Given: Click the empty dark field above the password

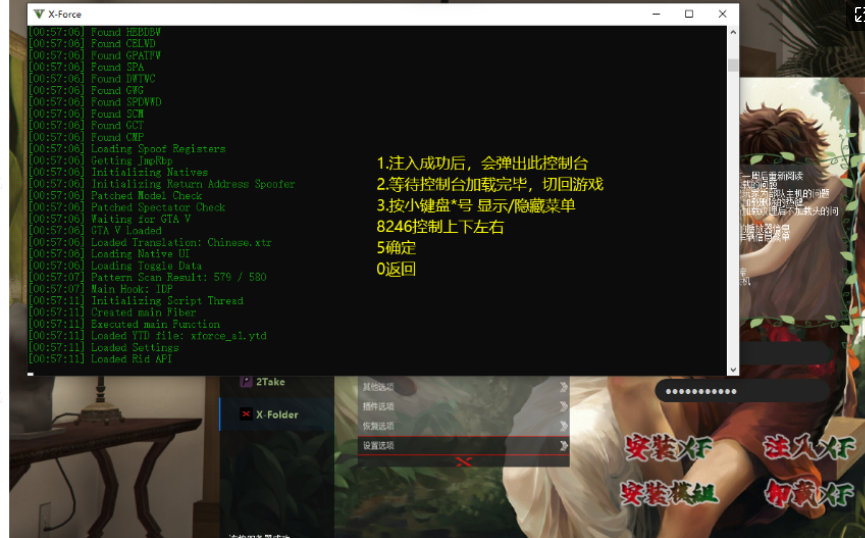Looking at the screenshot, I should click(786, 353).
